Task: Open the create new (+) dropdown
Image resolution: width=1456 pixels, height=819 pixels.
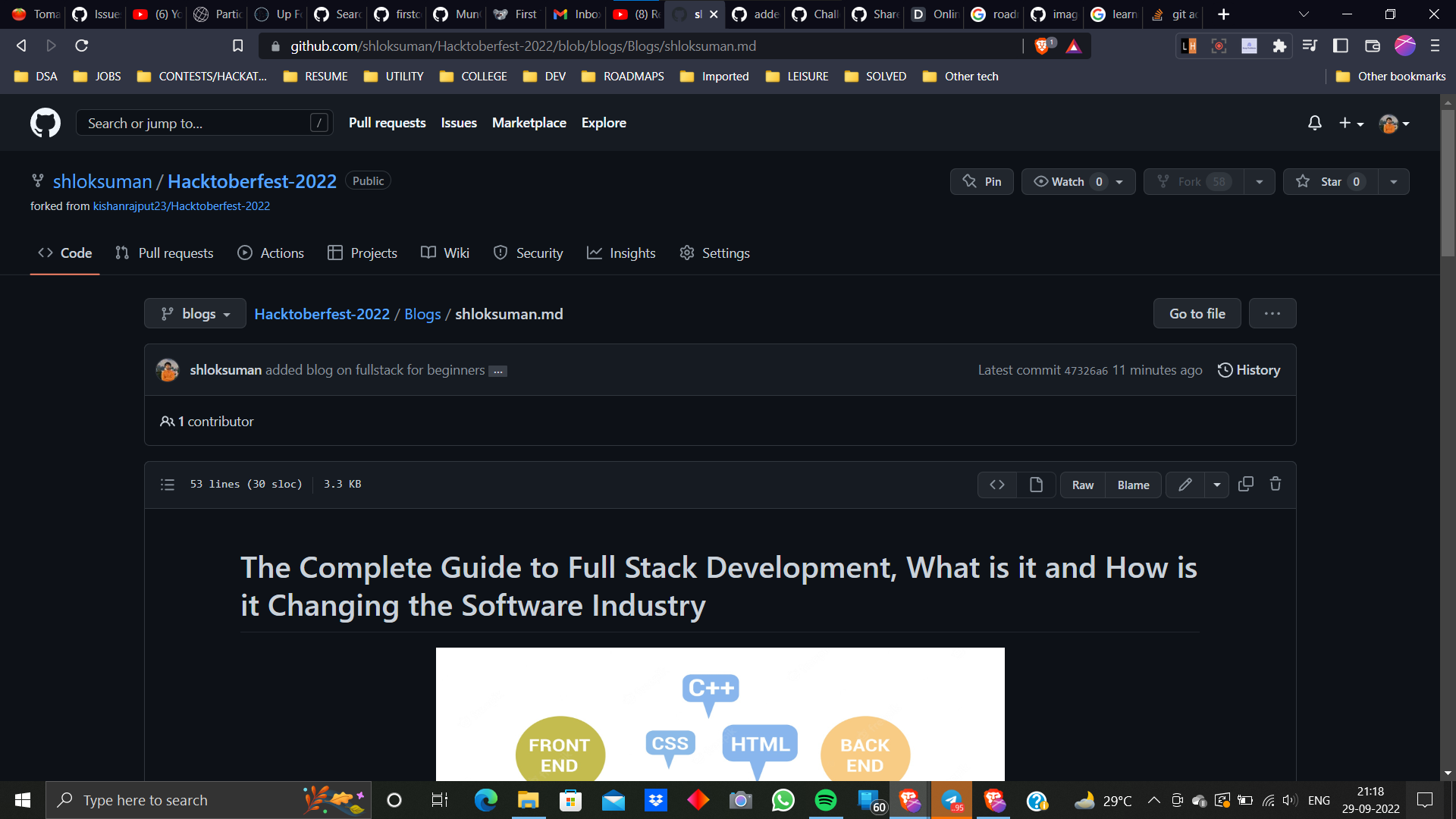Action: coord(1351,123)
